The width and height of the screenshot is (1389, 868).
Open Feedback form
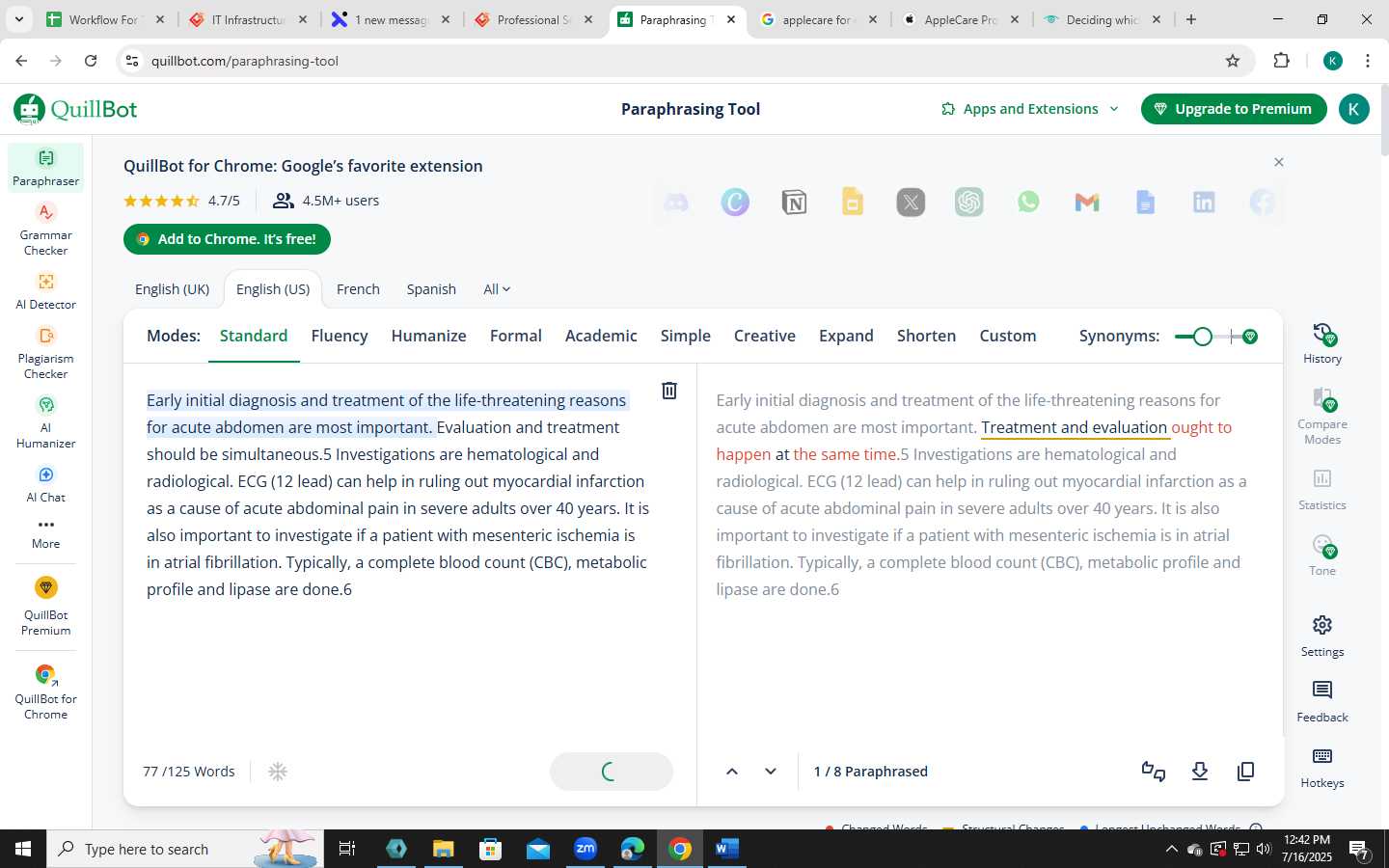pyautogui.click(x=1322, y=702)
